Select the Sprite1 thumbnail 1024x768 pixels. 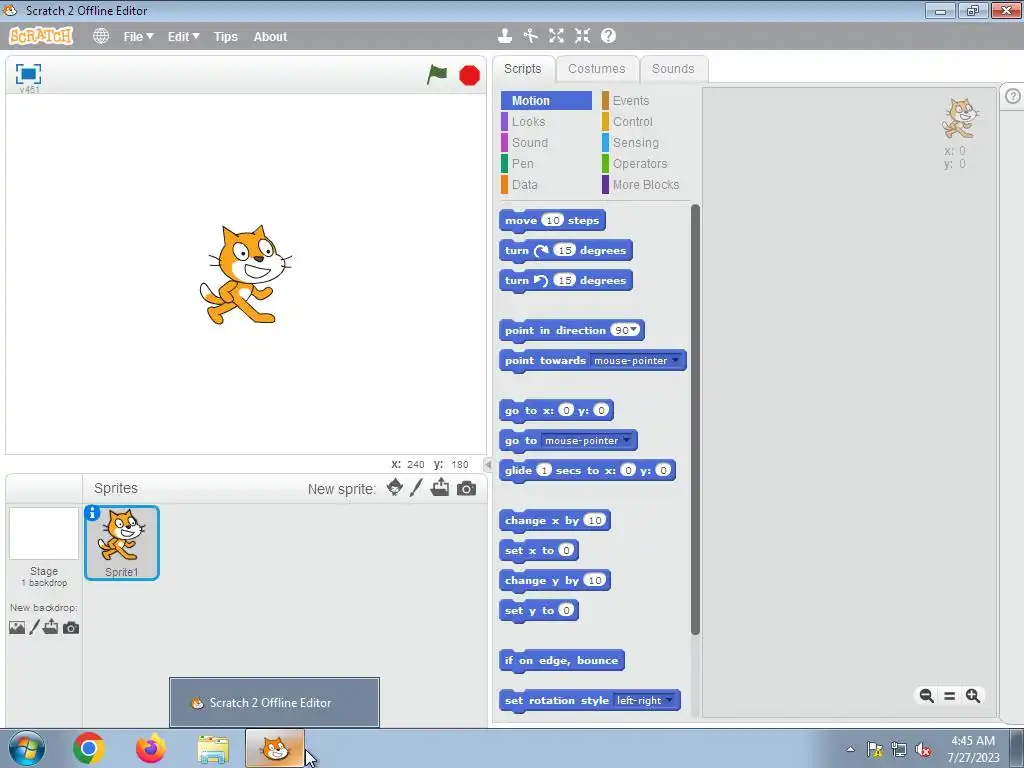point(121,543)
